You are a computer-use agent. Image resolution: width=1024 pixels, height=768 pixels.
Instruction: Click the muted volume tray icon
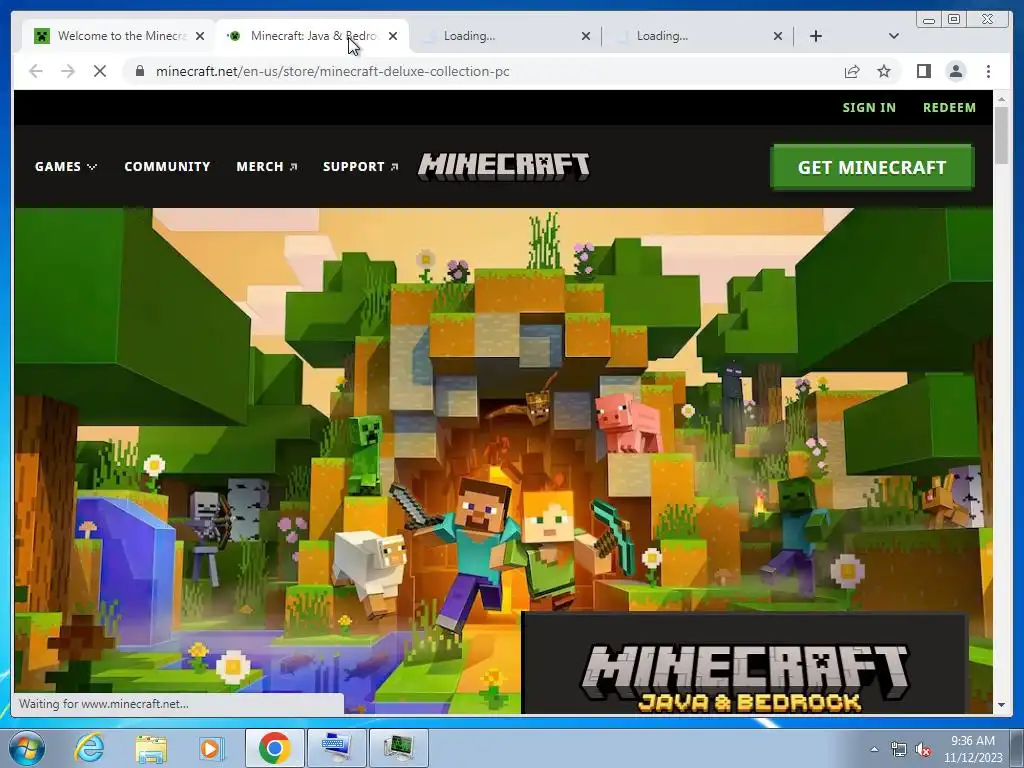tap(923, 749)
